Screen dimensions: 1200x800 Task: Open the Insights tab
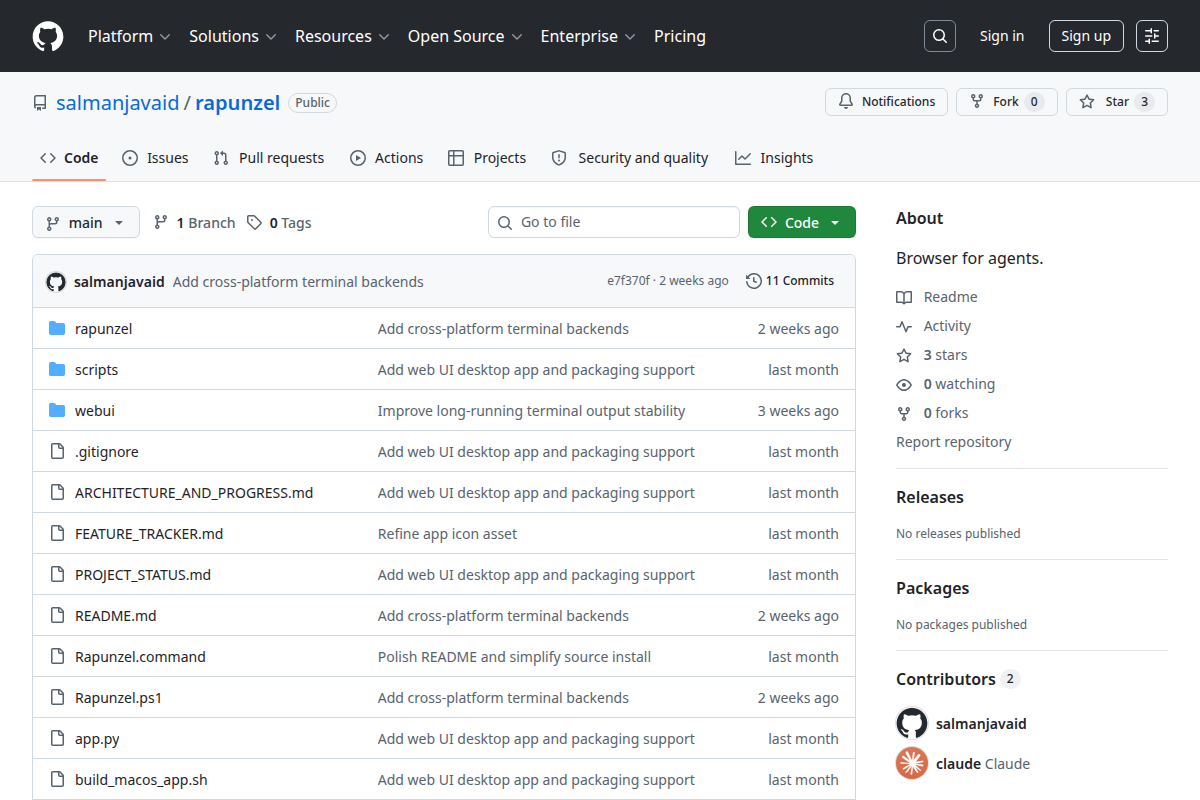pyautogui.click(x=774, y=158)
